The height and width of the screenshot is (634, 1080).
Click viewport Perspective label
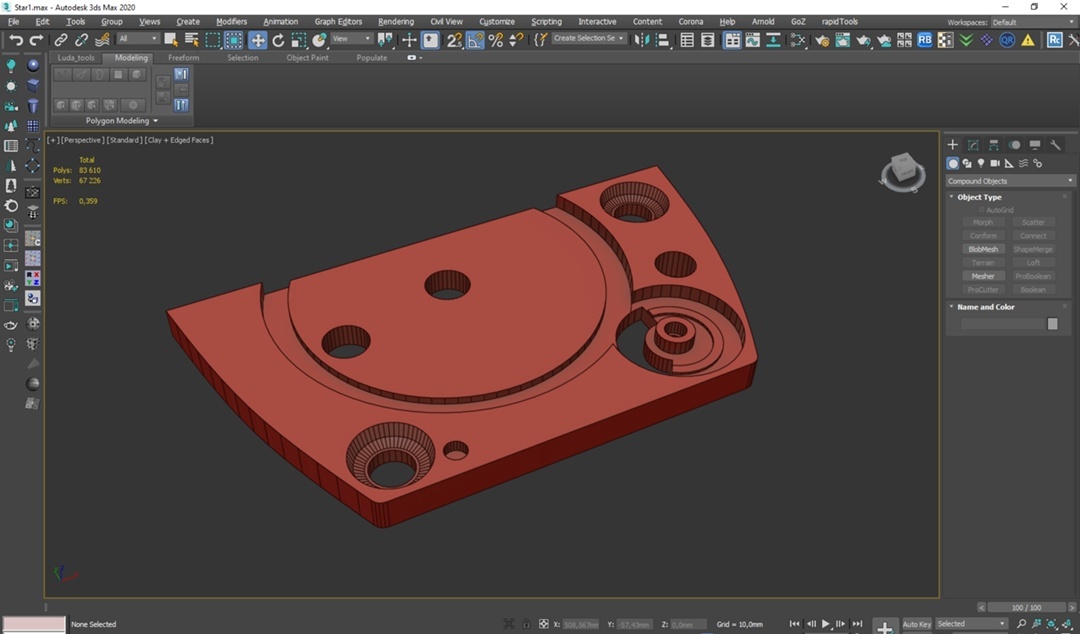pyautogui.click(x=83, y=140)
